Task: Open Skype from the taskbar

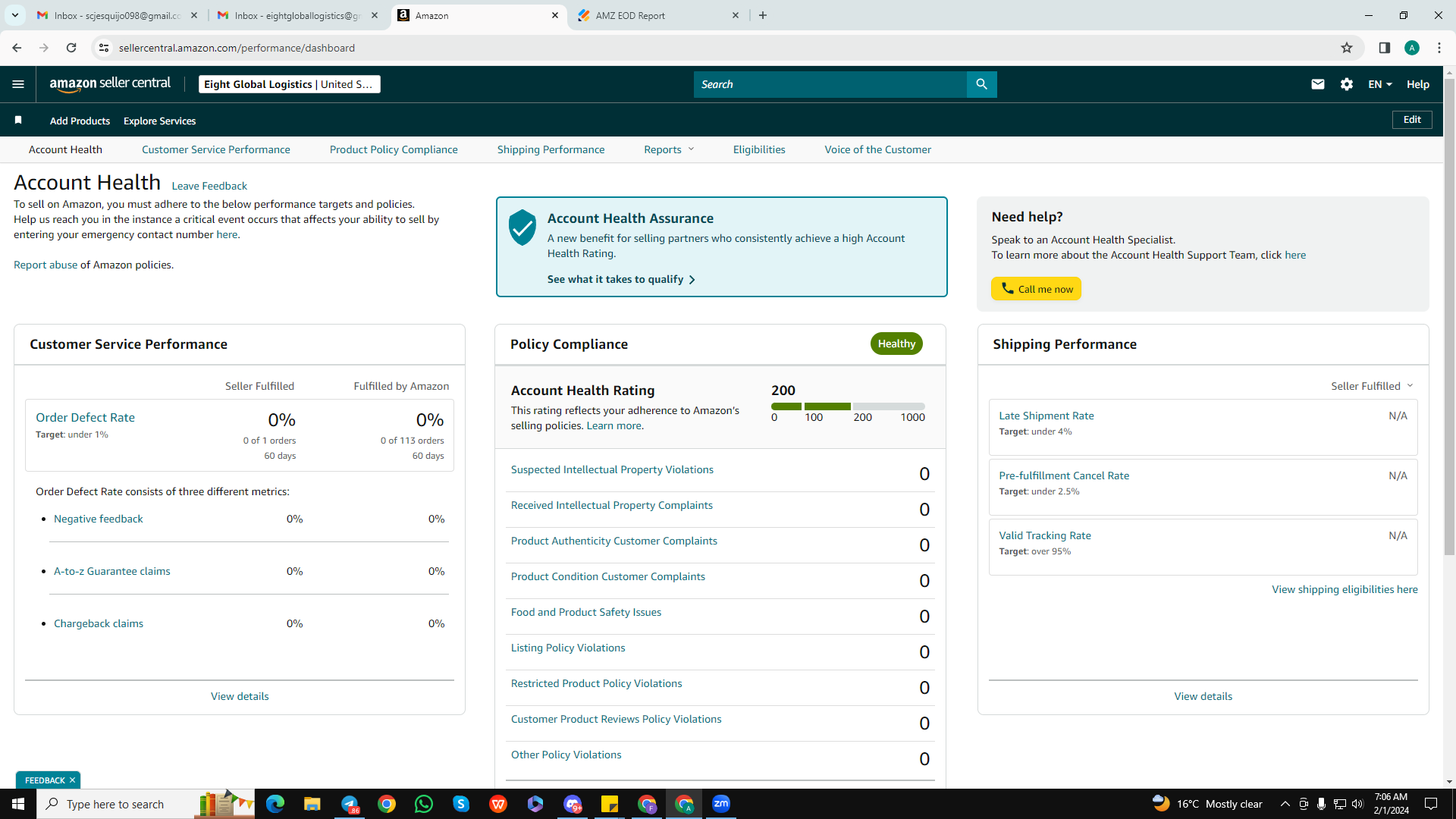Action: click(461, 804)
